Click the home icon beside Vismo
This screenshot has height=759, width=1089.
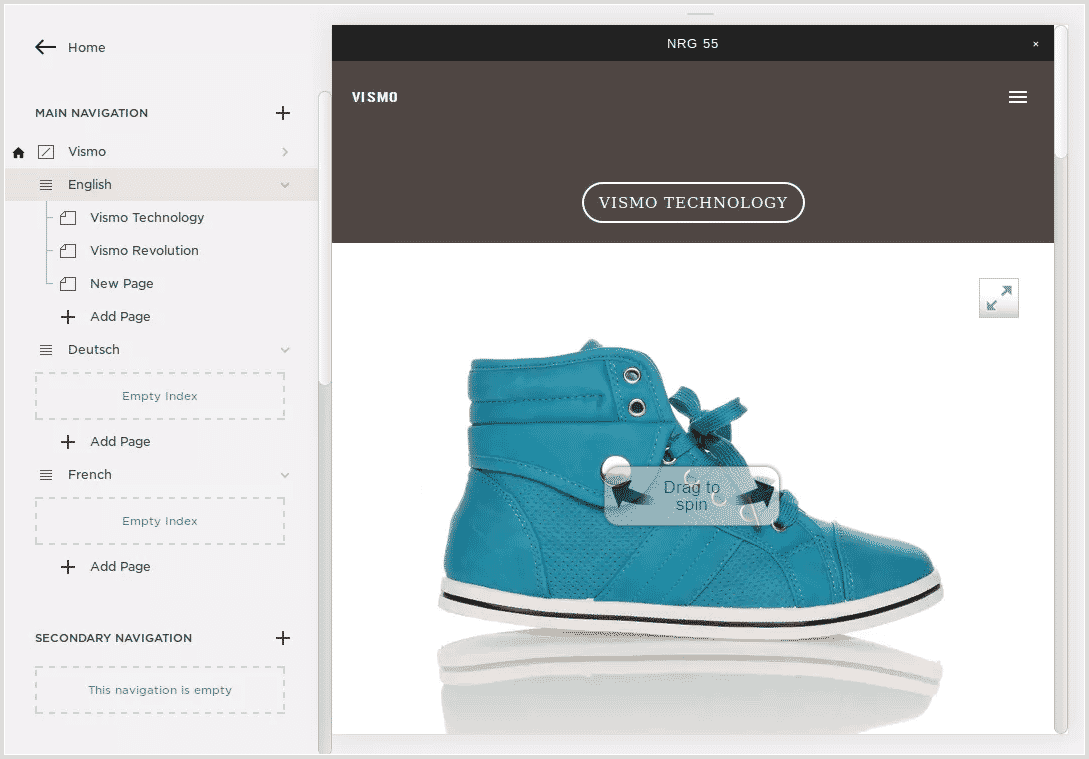coord(18,153)
